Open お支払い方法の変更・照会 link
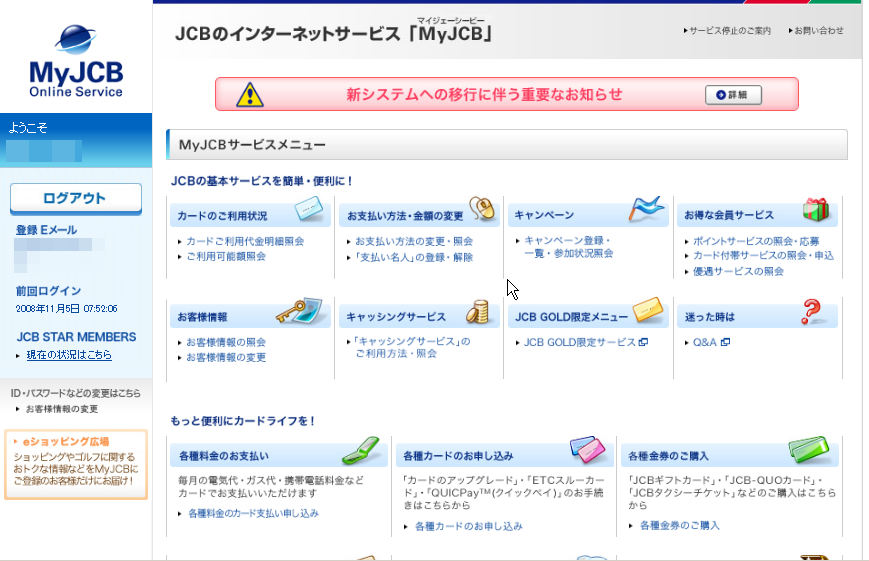This screenshot has height=561, width=869. [414, 242]
